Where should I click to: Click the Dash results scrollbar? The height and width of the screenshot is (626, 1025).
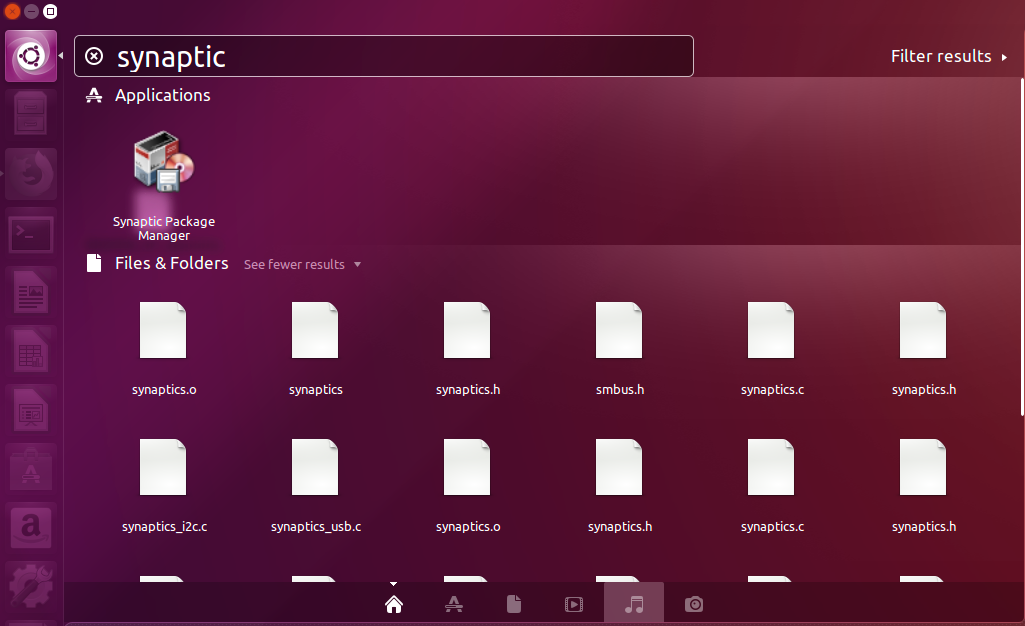1022,246
